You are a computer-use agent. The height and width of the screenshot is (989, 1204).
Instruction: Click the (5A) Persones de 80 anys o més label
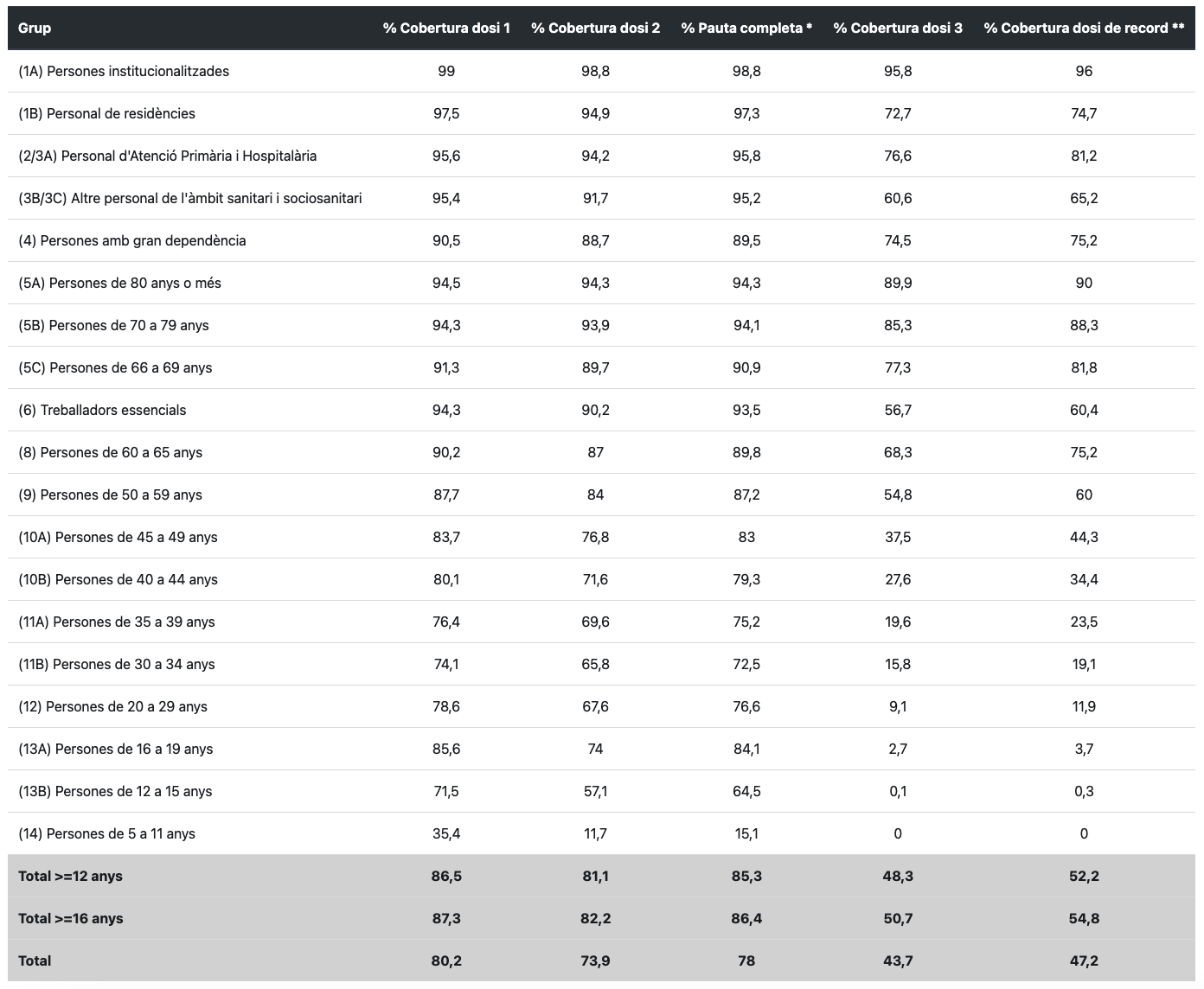click(119, 283)
